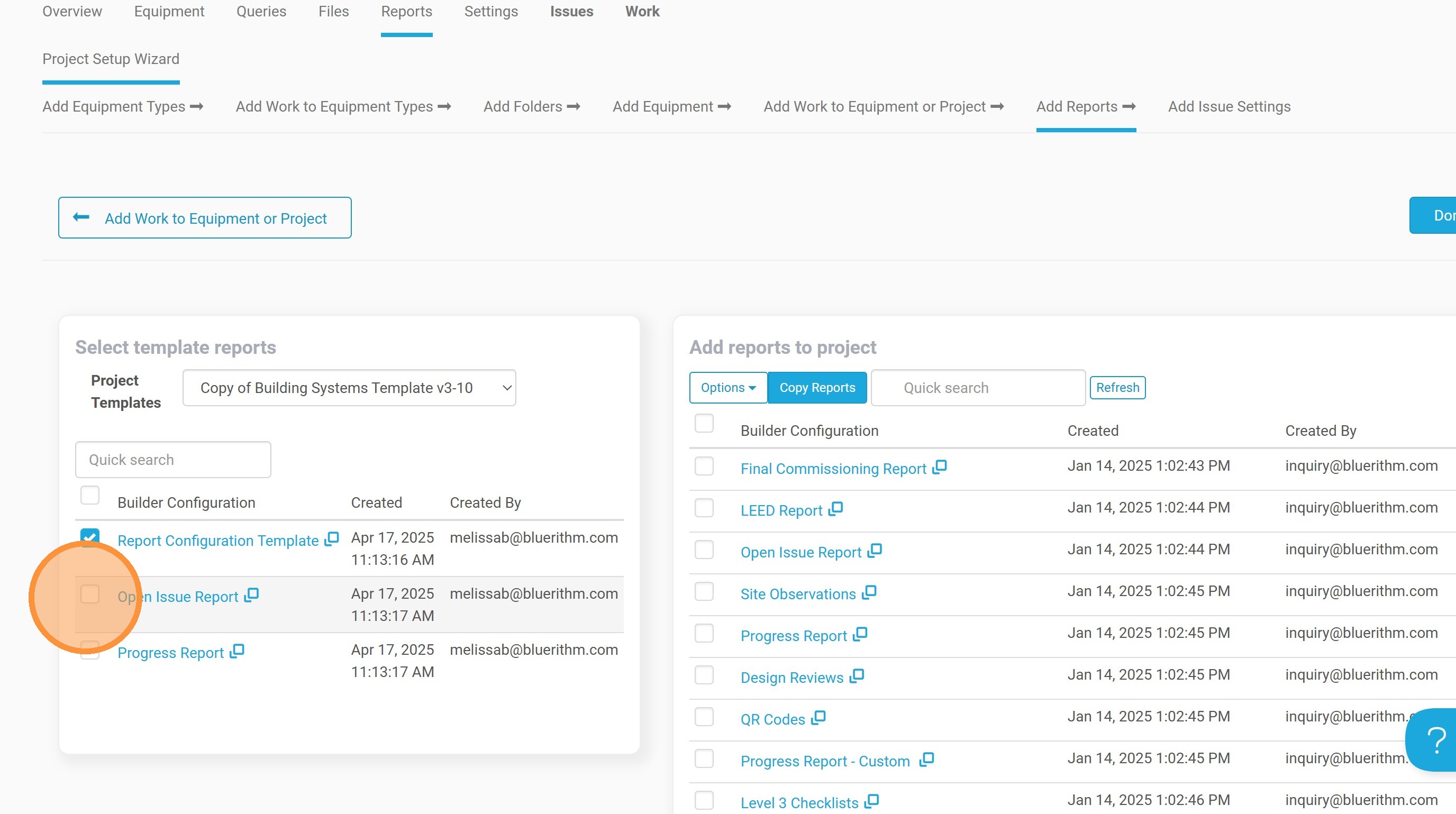Open the Project Templates dropdown
Screen dimensions: 1456x814
[x=349, y=388]
